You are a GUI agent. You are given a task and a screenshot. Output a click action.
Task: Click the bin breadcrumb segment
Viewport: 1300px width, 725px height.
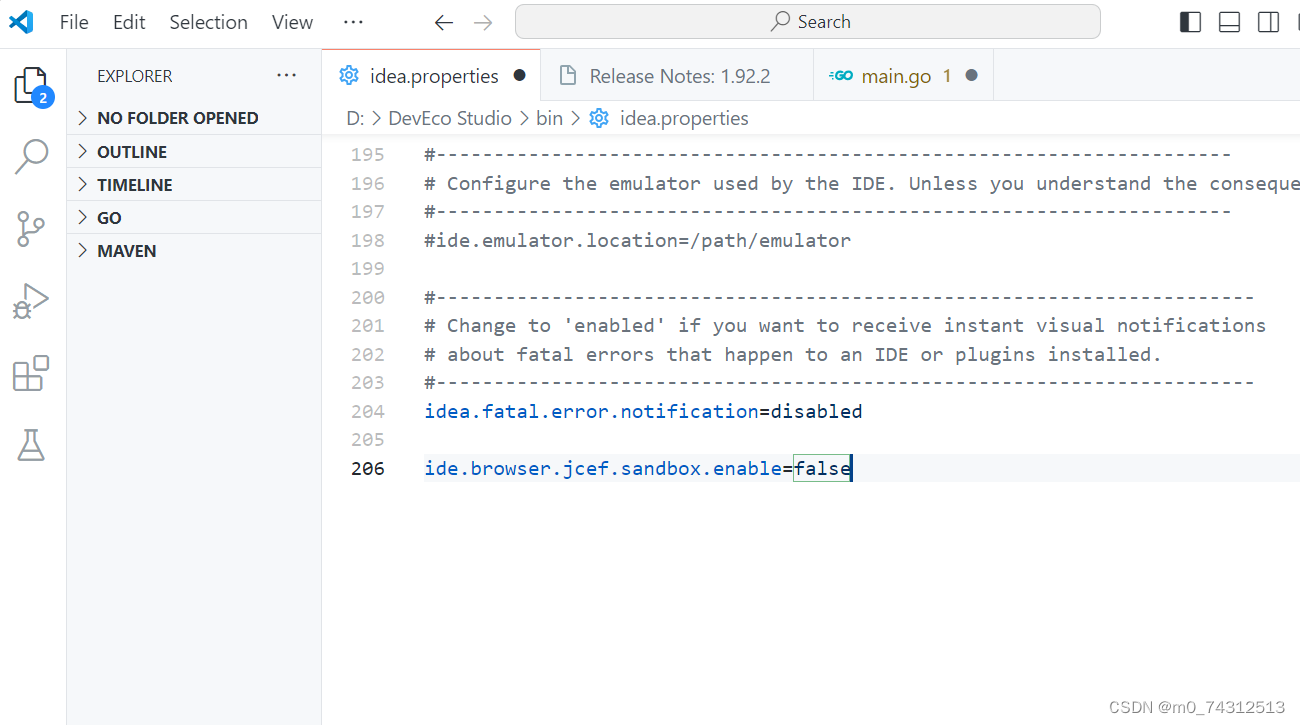tap(549, 118)
